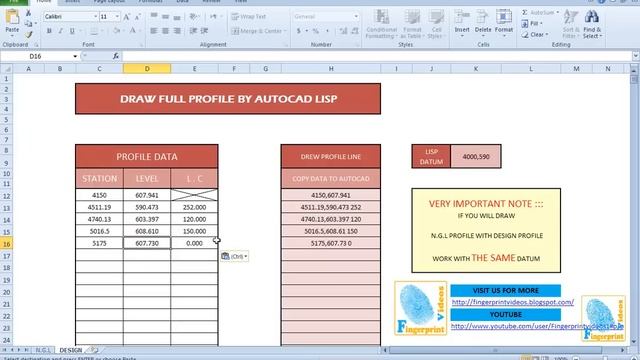Click the Cut scissors icon
Screen dimensions: 640x360
click(28, 13)
